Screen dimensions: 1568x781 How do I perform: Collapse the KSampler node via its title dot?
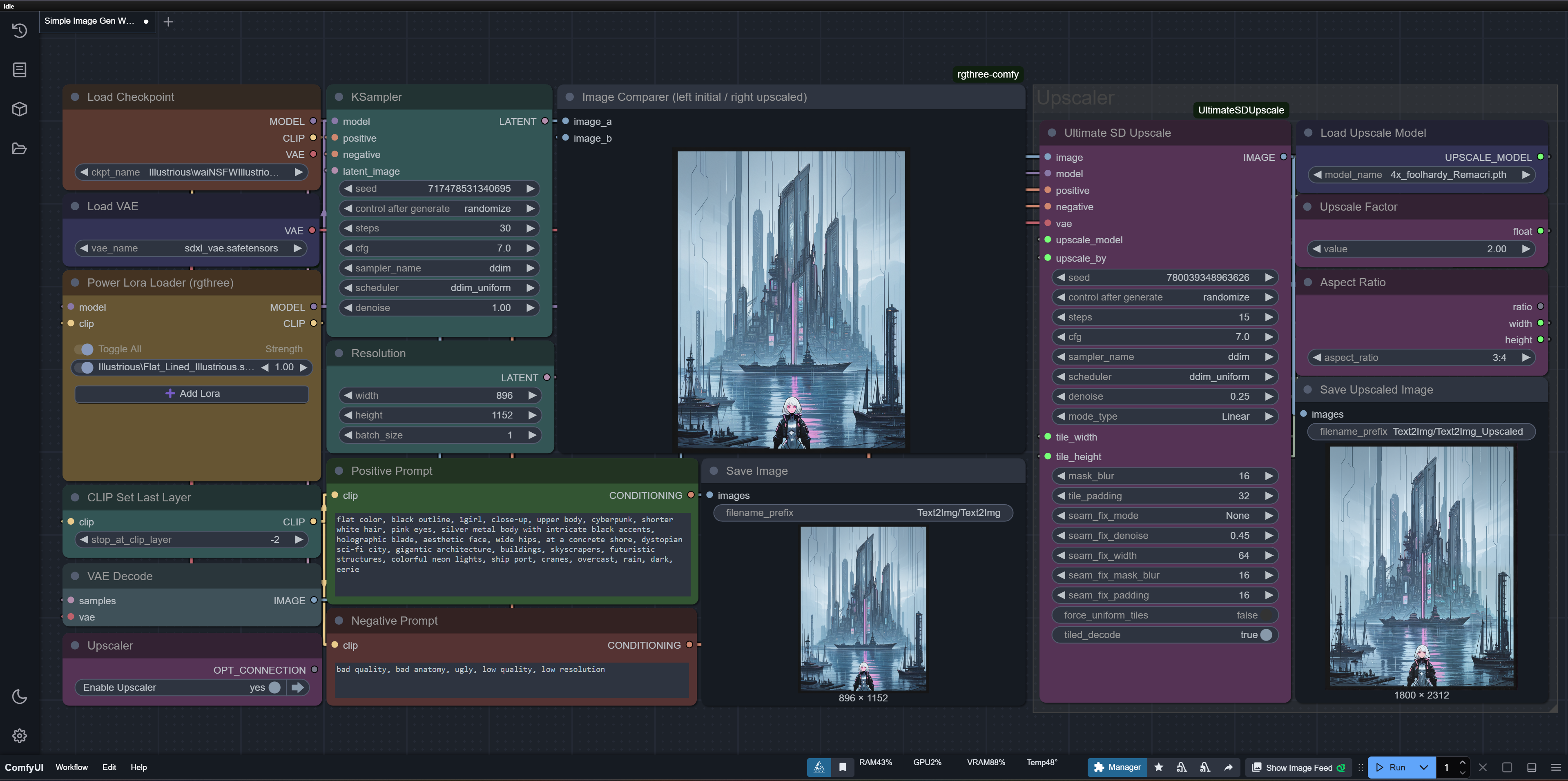[x=339, y=97]
